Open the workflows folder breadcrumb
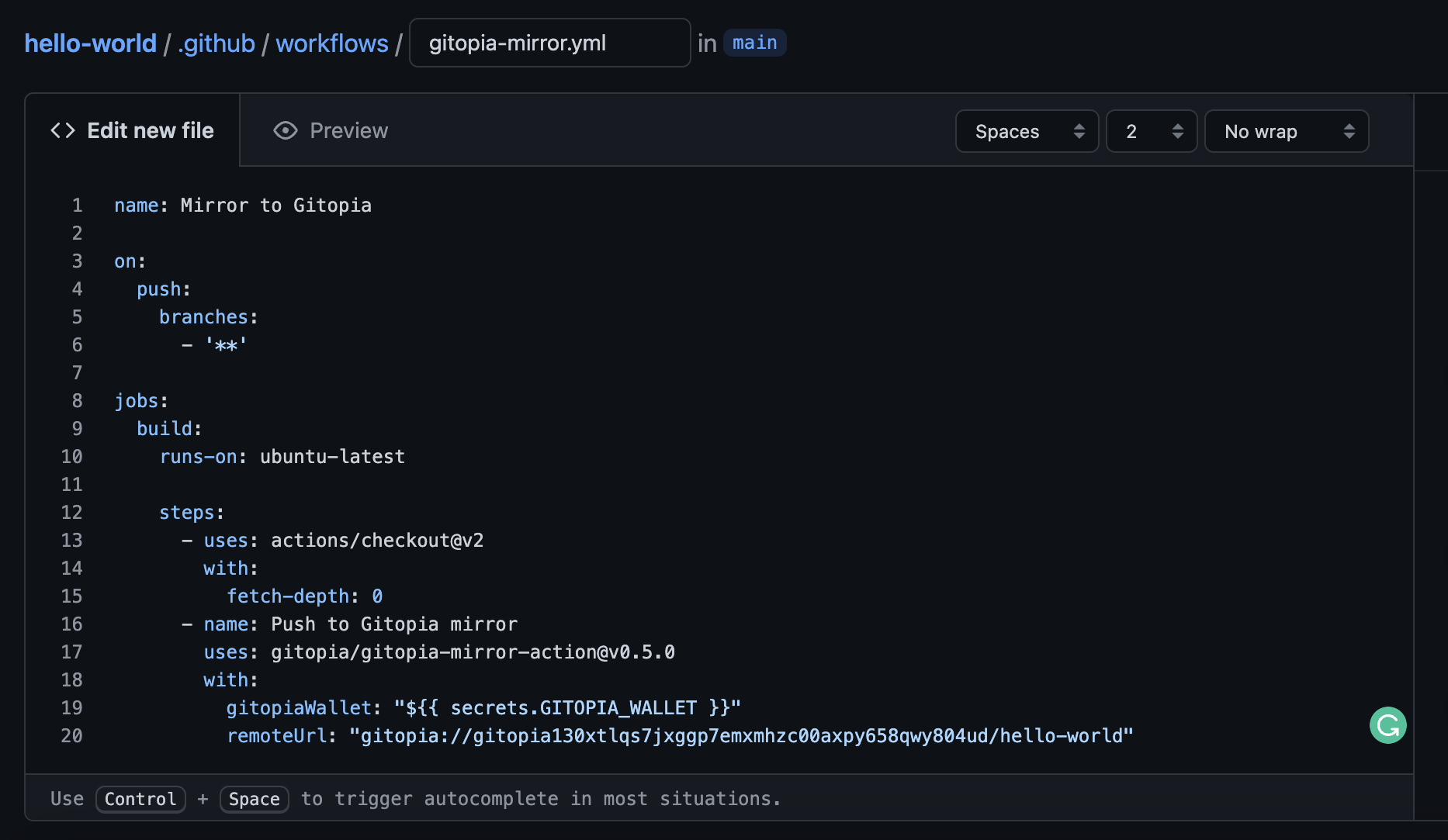 pos(332,43)
